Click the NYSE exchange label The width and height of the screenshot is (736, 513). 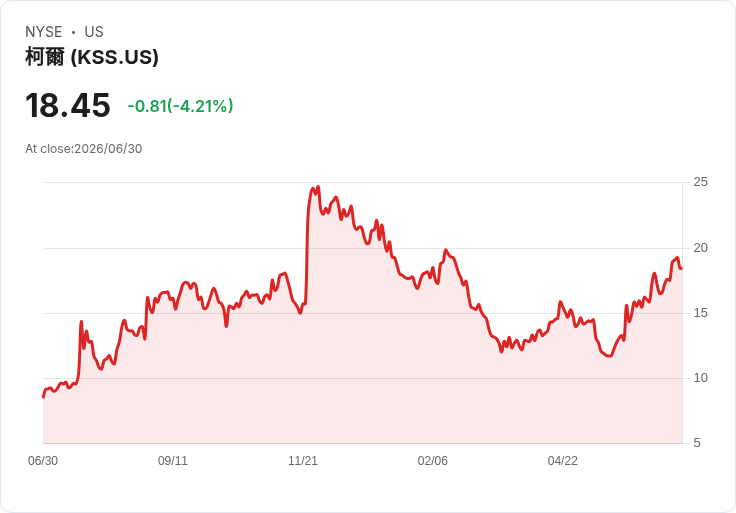[44, 32]
